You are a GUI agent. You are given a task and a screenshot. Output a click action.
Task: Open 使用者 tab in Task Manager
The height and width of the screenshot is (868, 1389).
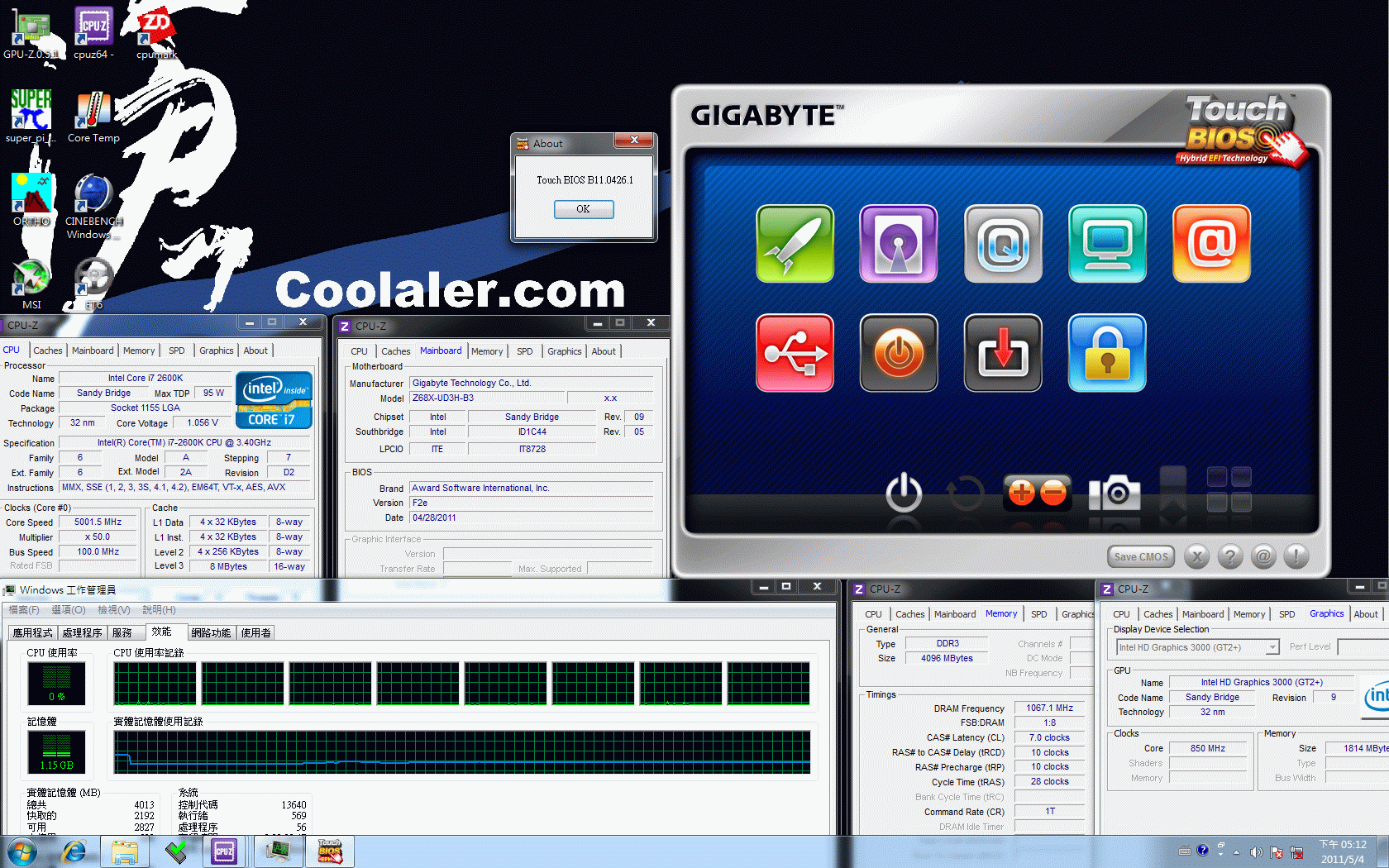coord(255,633)
